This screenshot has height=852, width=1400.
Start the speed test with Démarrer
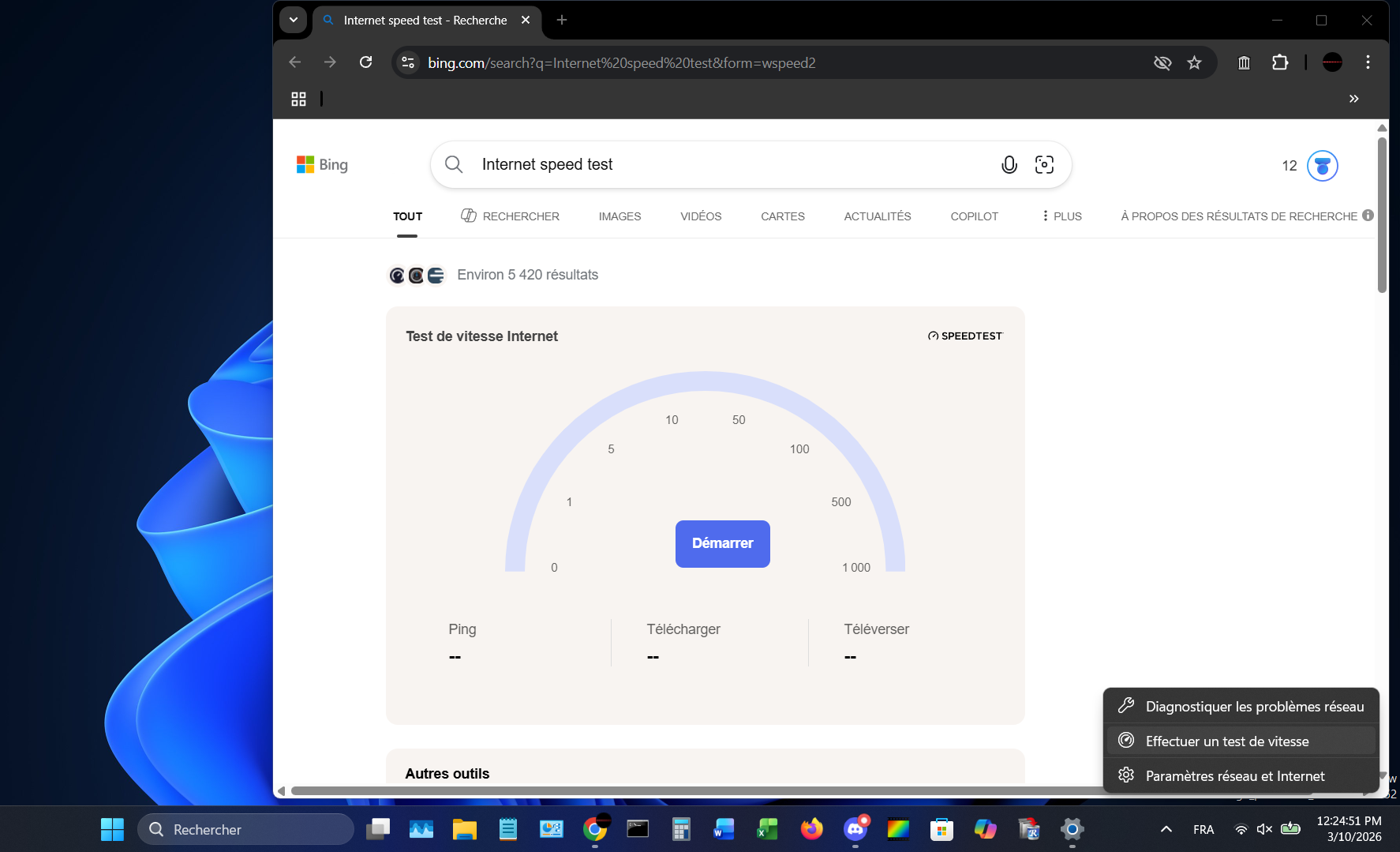[x=722, y=543]
